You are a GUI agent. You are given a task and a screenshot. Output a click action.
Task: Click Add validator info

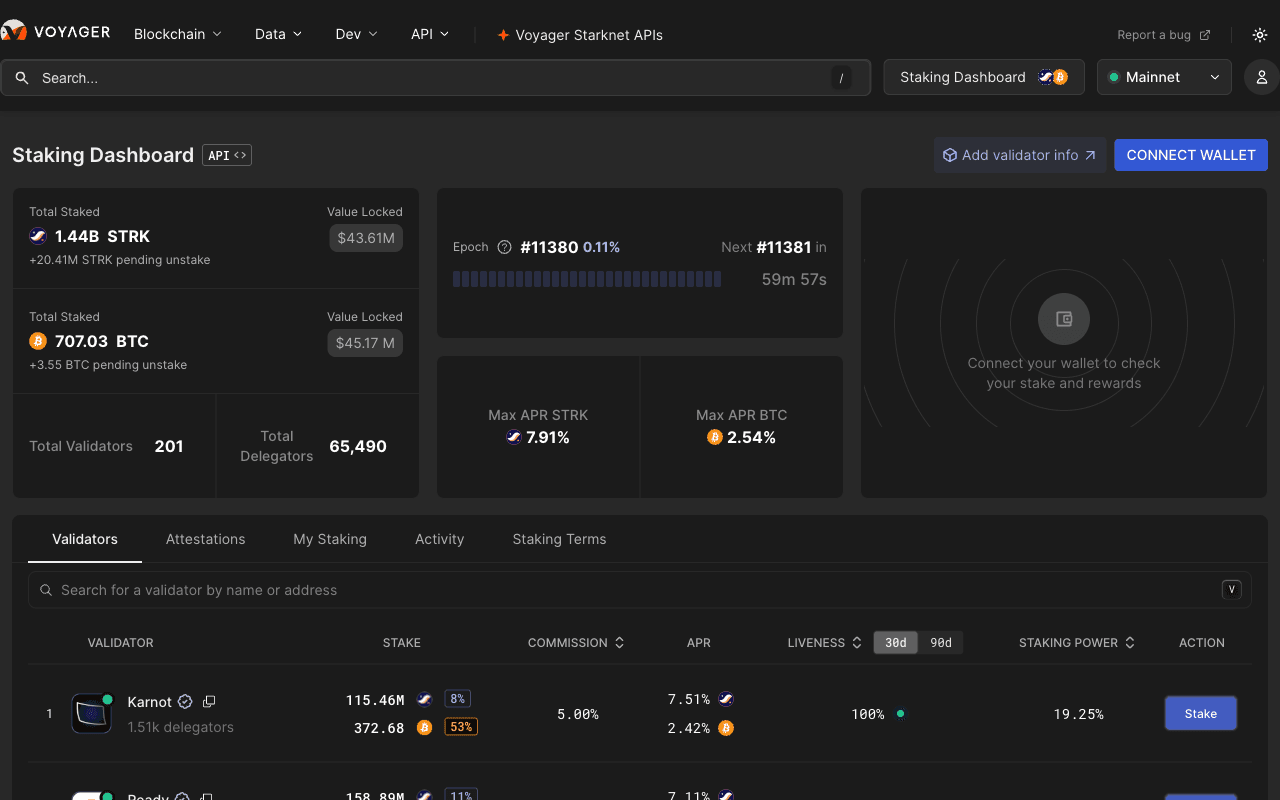[x=1020, y=155]
